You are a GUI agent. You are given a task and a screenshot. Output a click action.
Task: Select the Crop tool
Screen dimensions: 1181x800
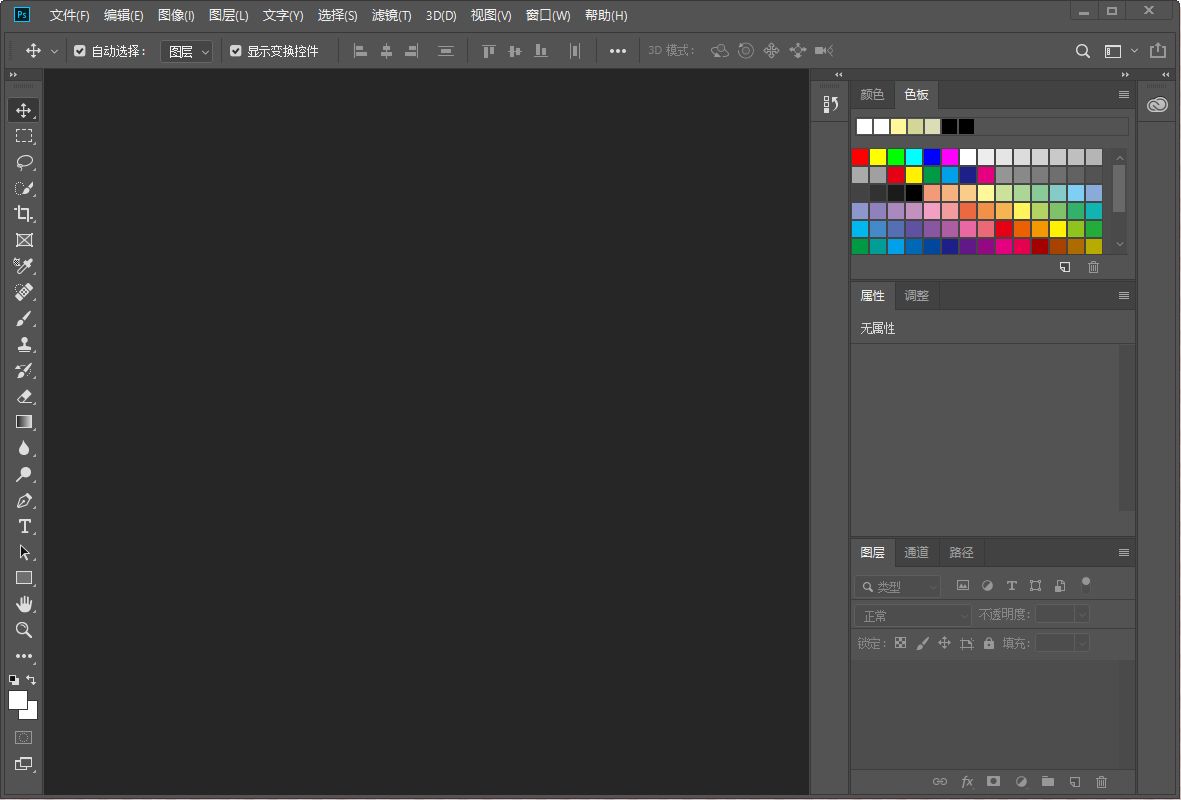point(24,214)
